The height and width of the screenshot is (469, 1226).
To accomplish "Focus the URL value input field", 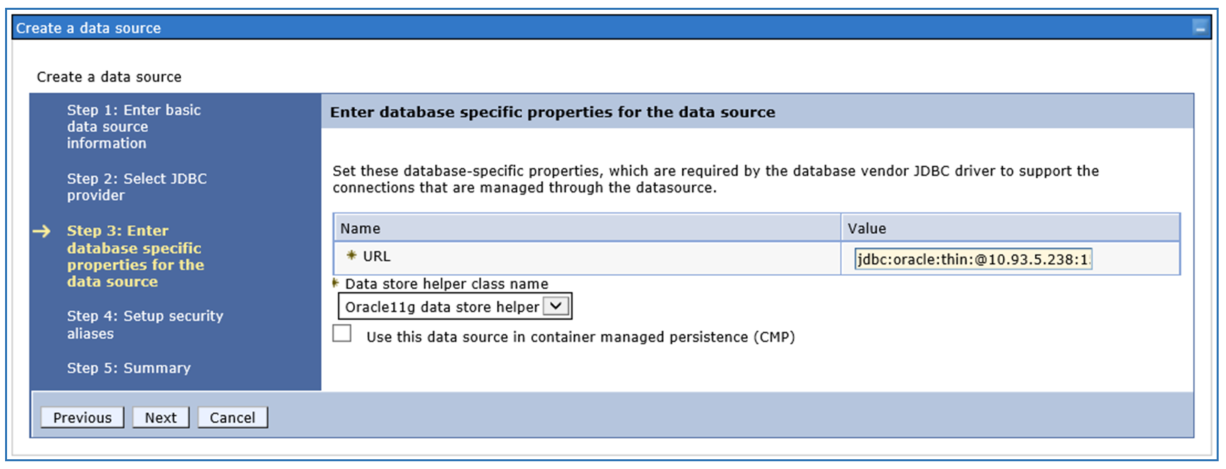I will [972, 259].
